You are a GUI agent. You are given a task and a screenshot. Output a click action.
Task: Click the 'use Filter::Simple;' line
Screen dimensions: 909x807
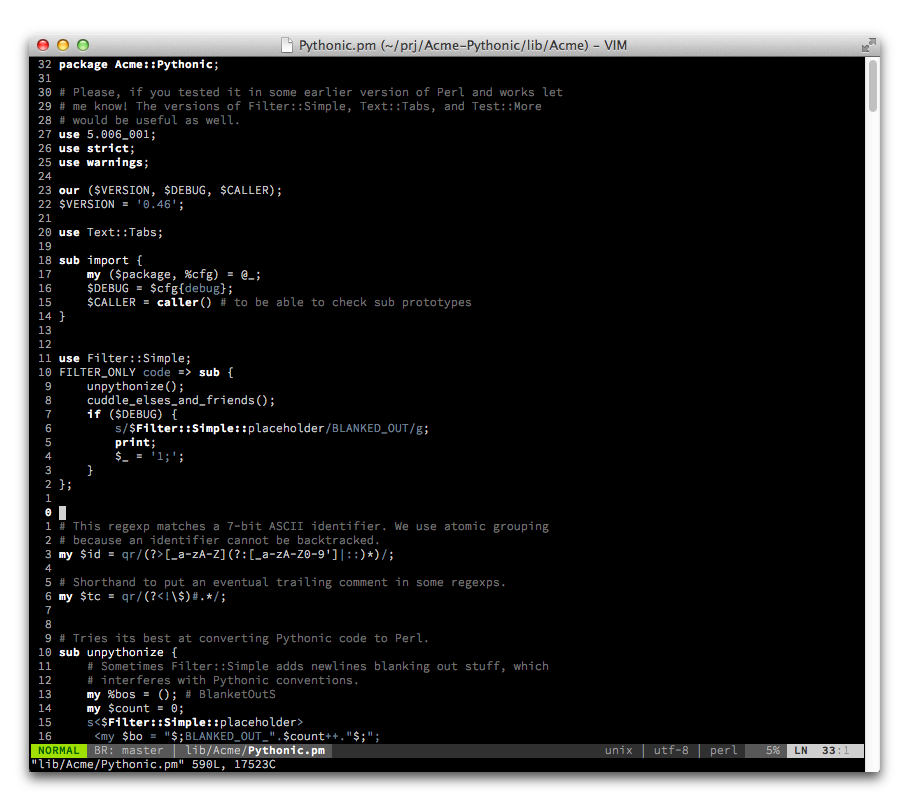pos(125,358)
